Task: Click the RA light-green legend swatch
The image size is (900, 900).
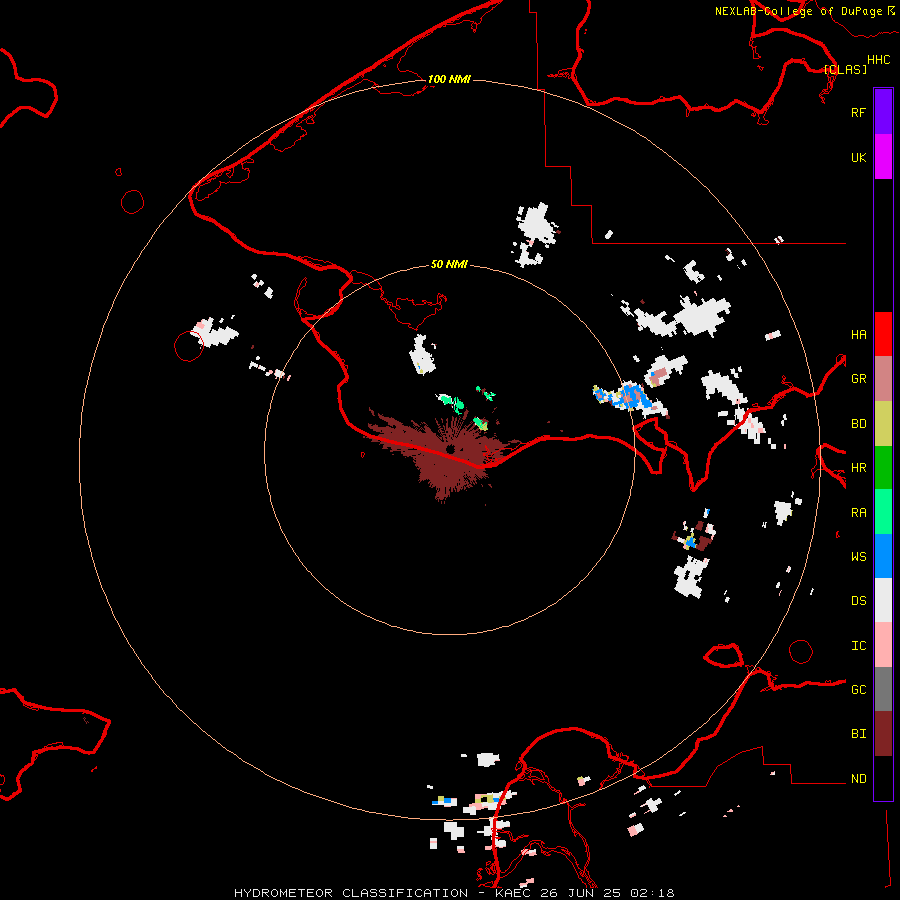Action: pos(883,512)
